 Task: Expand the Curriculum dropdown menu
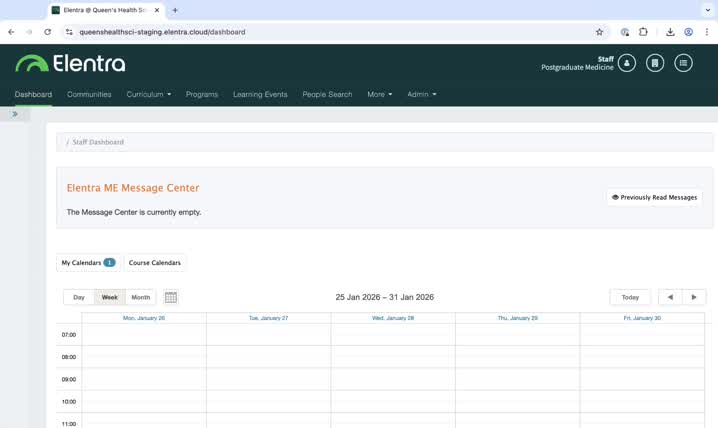click(x=149, y=94)
